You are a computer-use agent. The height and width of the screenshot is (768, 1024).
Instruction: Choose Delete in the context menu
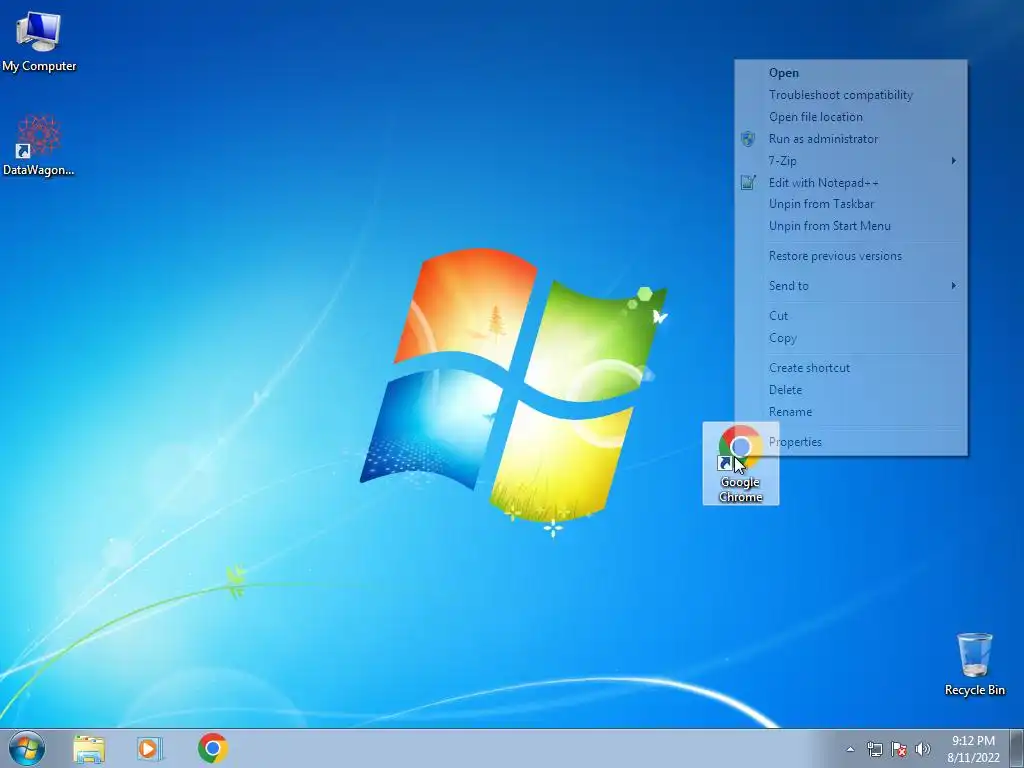click(851, 390)
